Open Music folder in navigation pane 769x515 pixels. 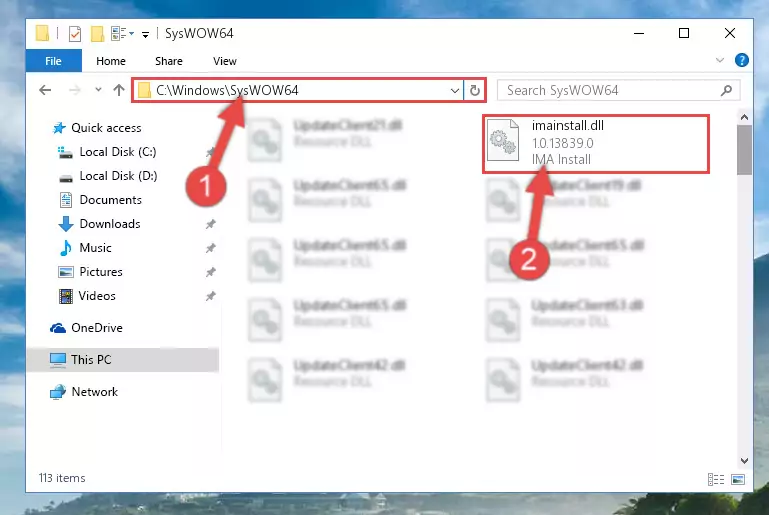coord(95,248)
